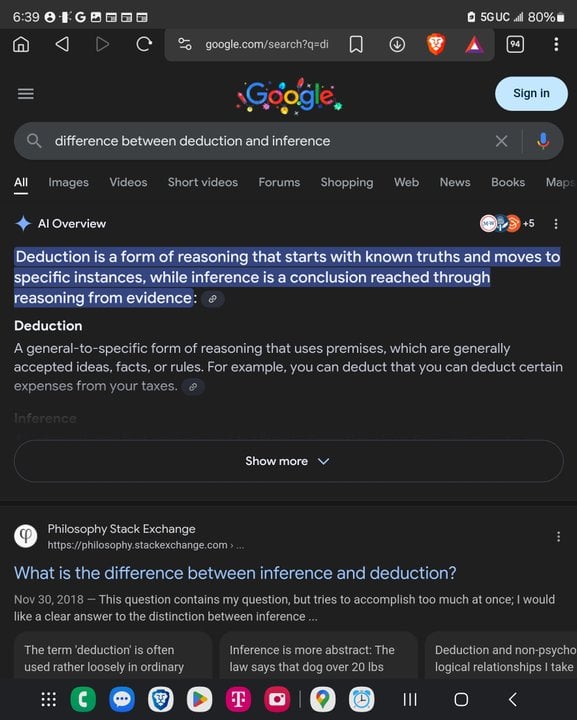Open AI Overview three-dot options
This screenshot has height=720, width=577.
(x=556, y=224)
